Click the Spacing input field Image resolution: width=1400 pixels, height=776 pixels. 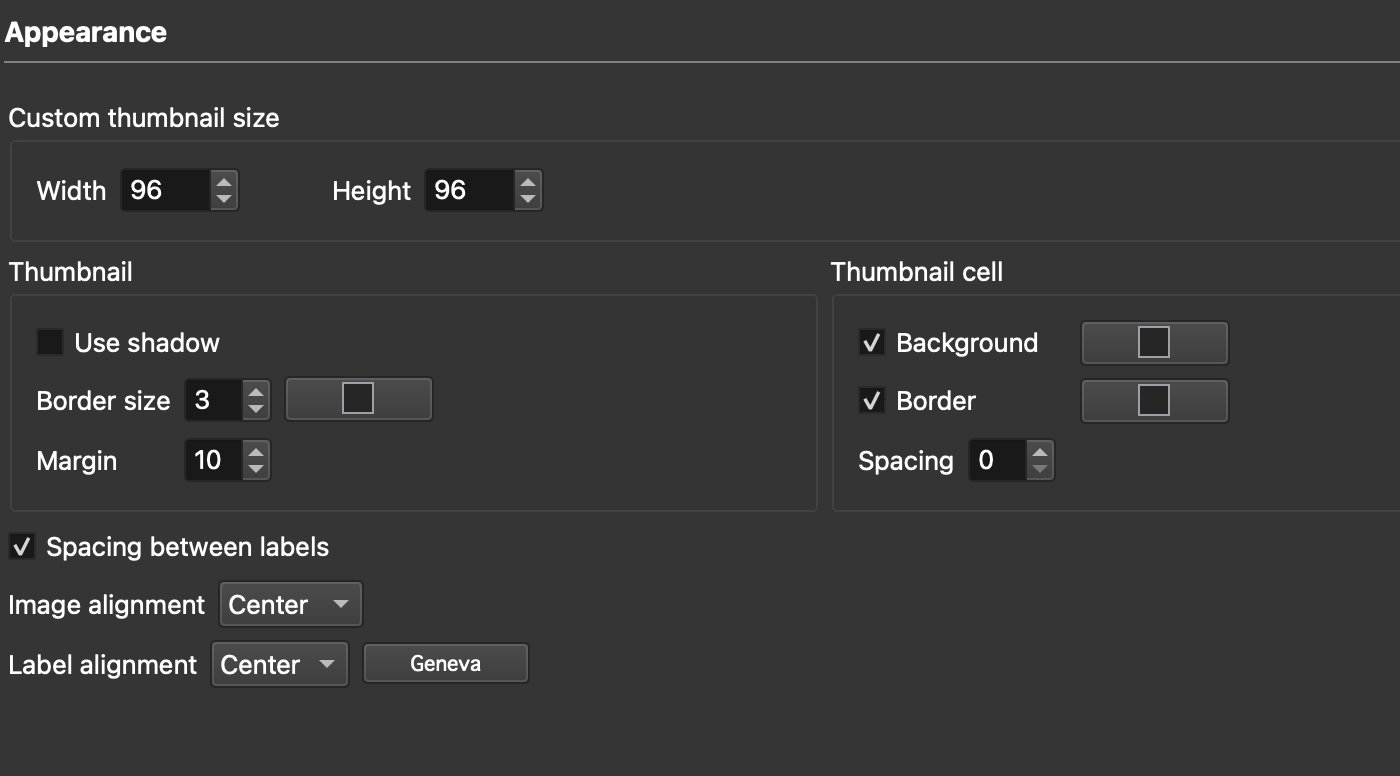pyautogui.click(x=998, y=460)
